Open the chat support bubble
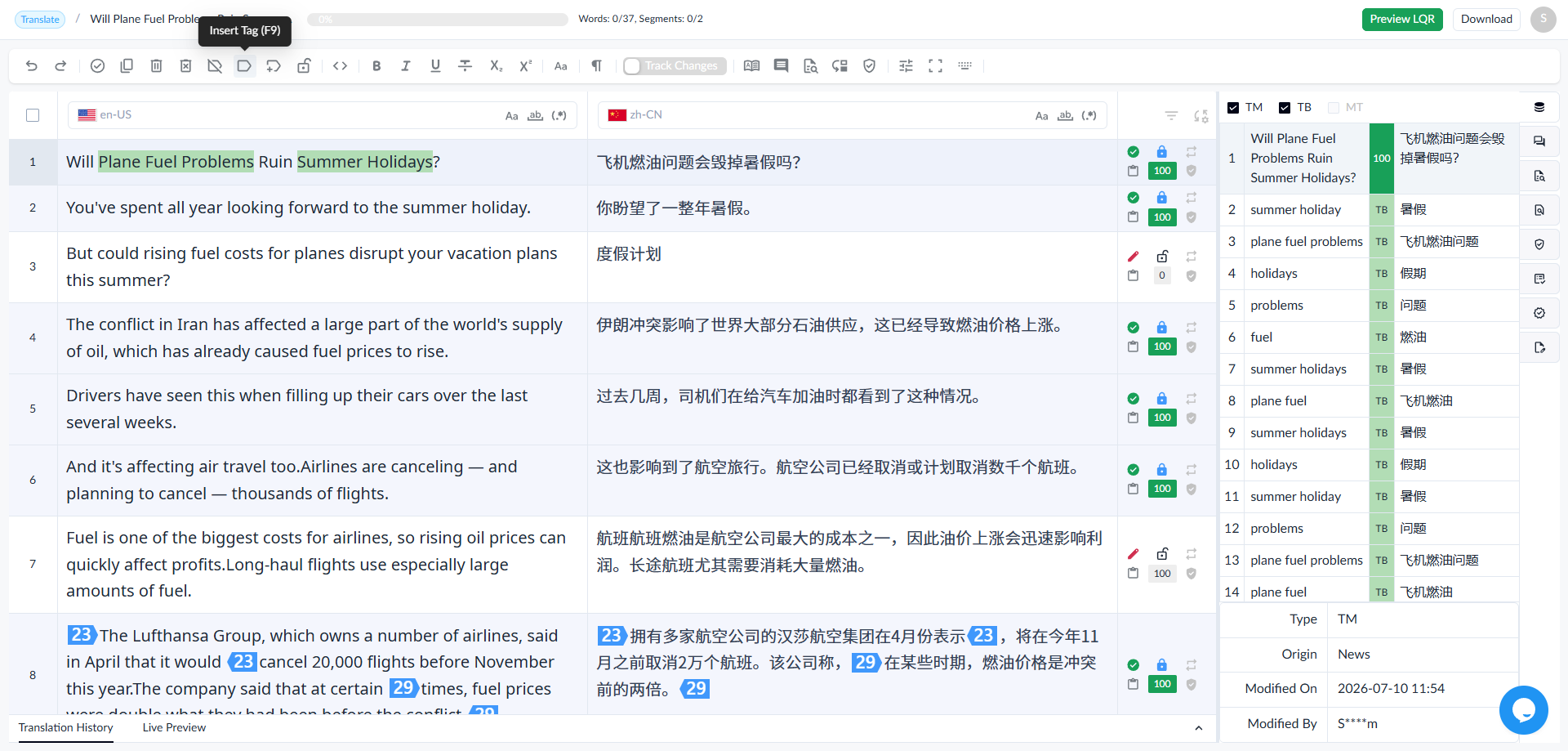Viewport: 1568px width, 751px height. pos(1523,710)
